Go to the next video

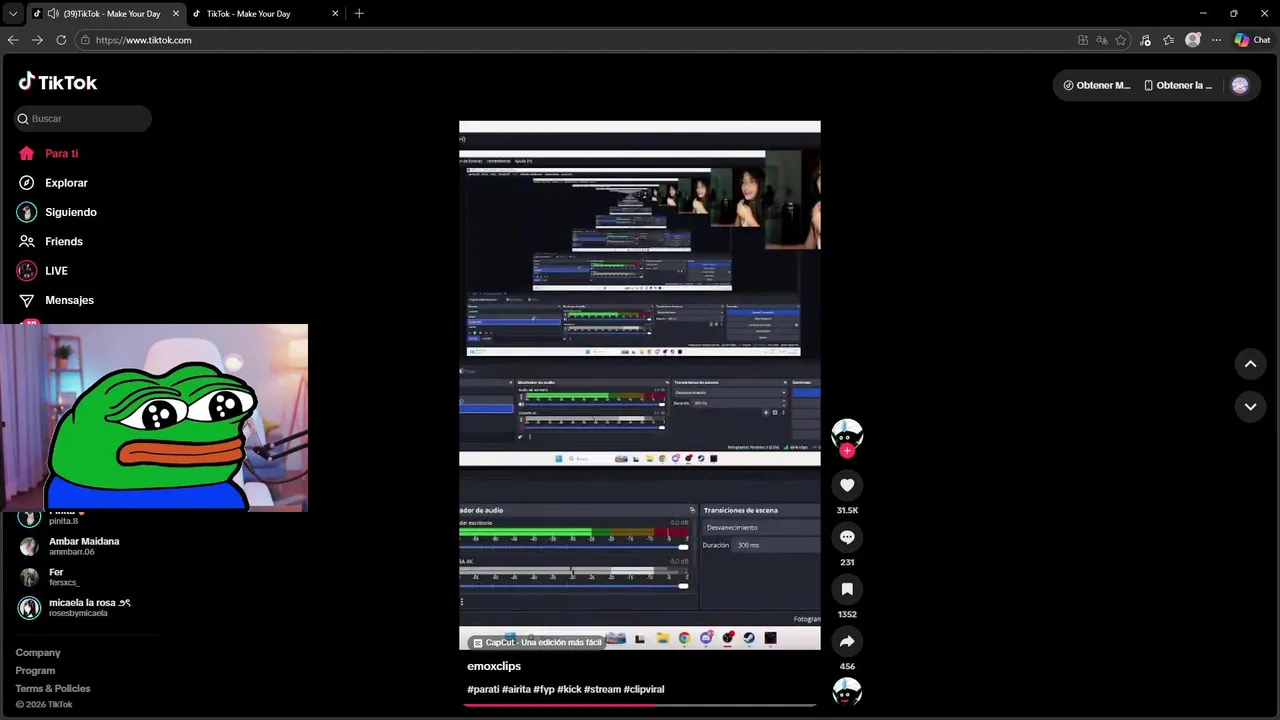coord(1250,406)
